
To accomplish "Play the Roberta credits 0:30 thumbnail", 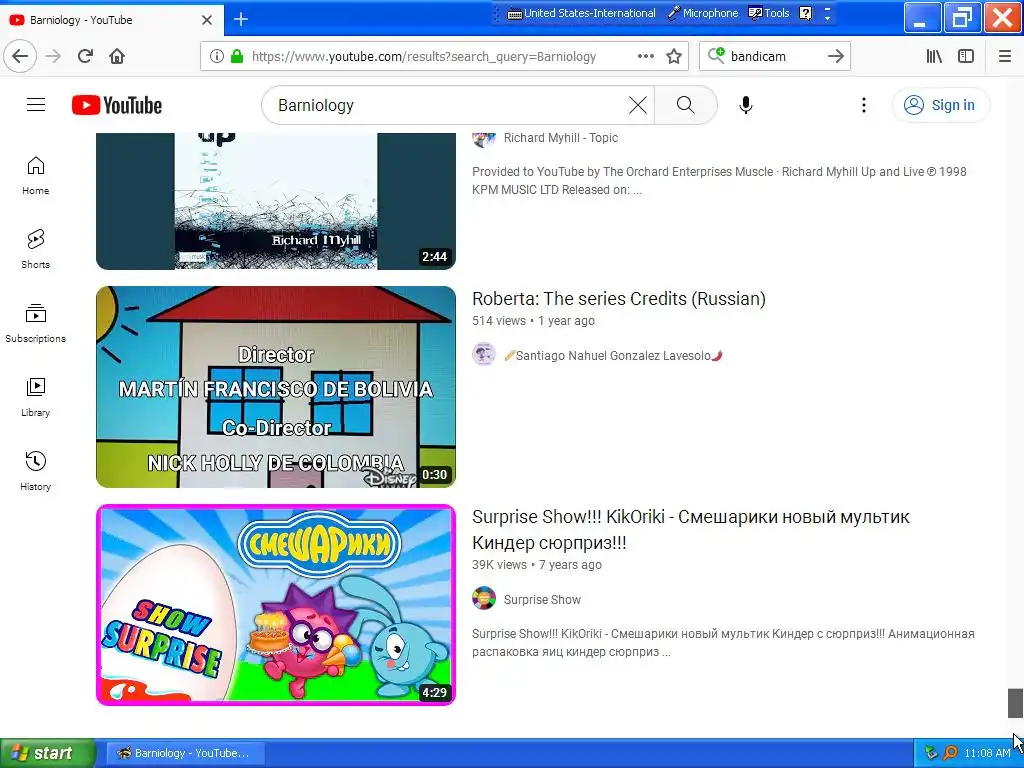I will pyautogui.click(x=276, y=387).
